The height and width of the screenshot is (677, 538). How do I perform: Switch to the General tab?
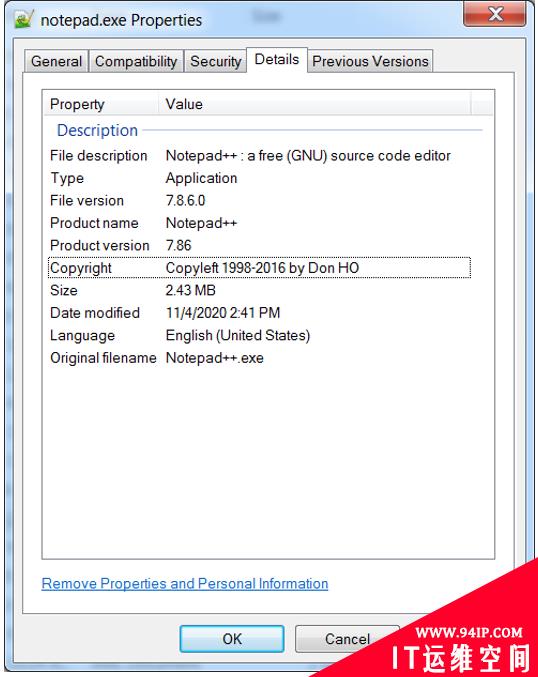pyautogui.click(x=57, y=61)
